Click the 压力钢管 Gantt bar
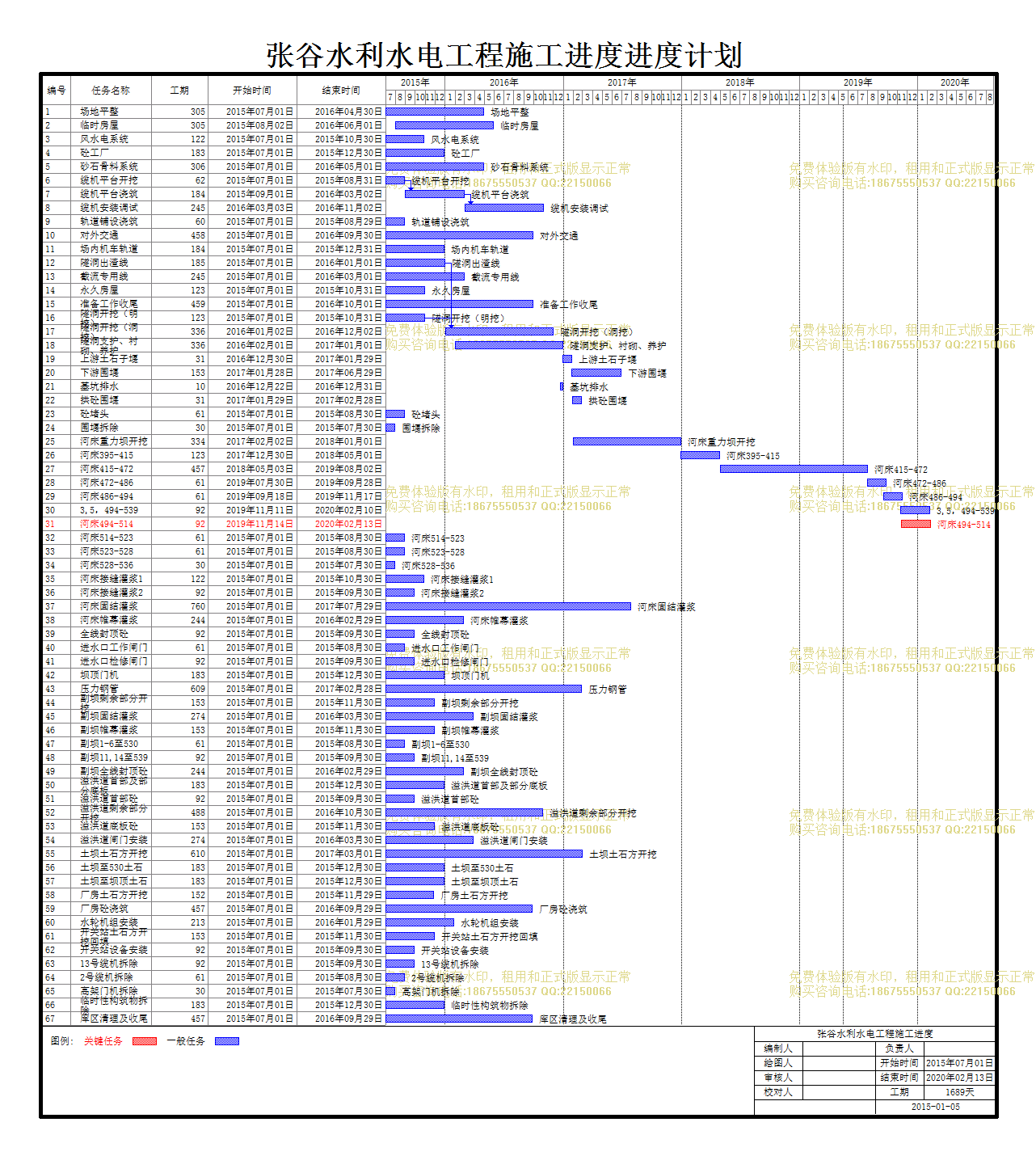Viewport: 1036px width, 1156px height. tap(484, 689)
